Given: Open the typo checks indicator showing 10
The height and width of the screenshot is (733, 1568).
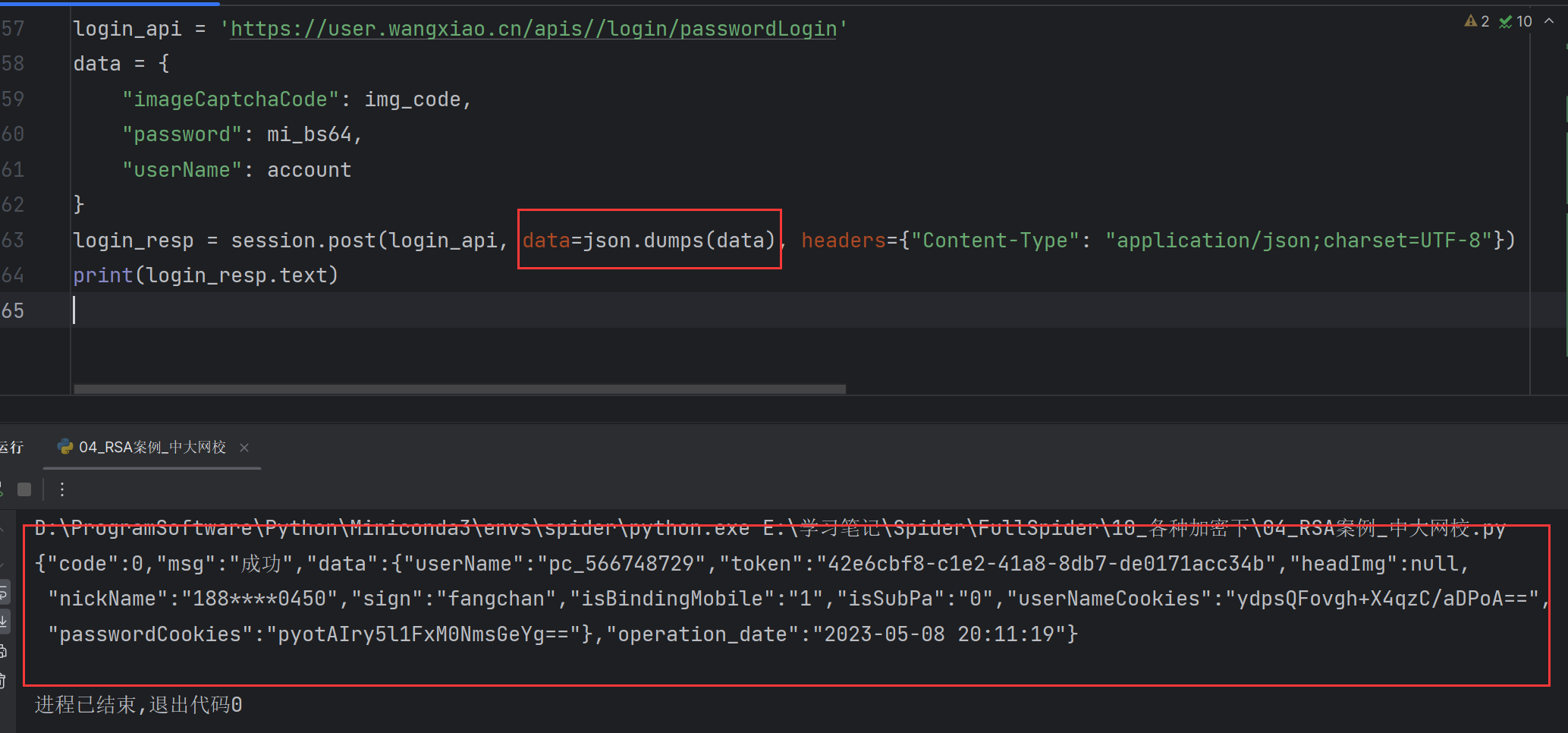Looking at the screenshot, I should pos(1516,21).
